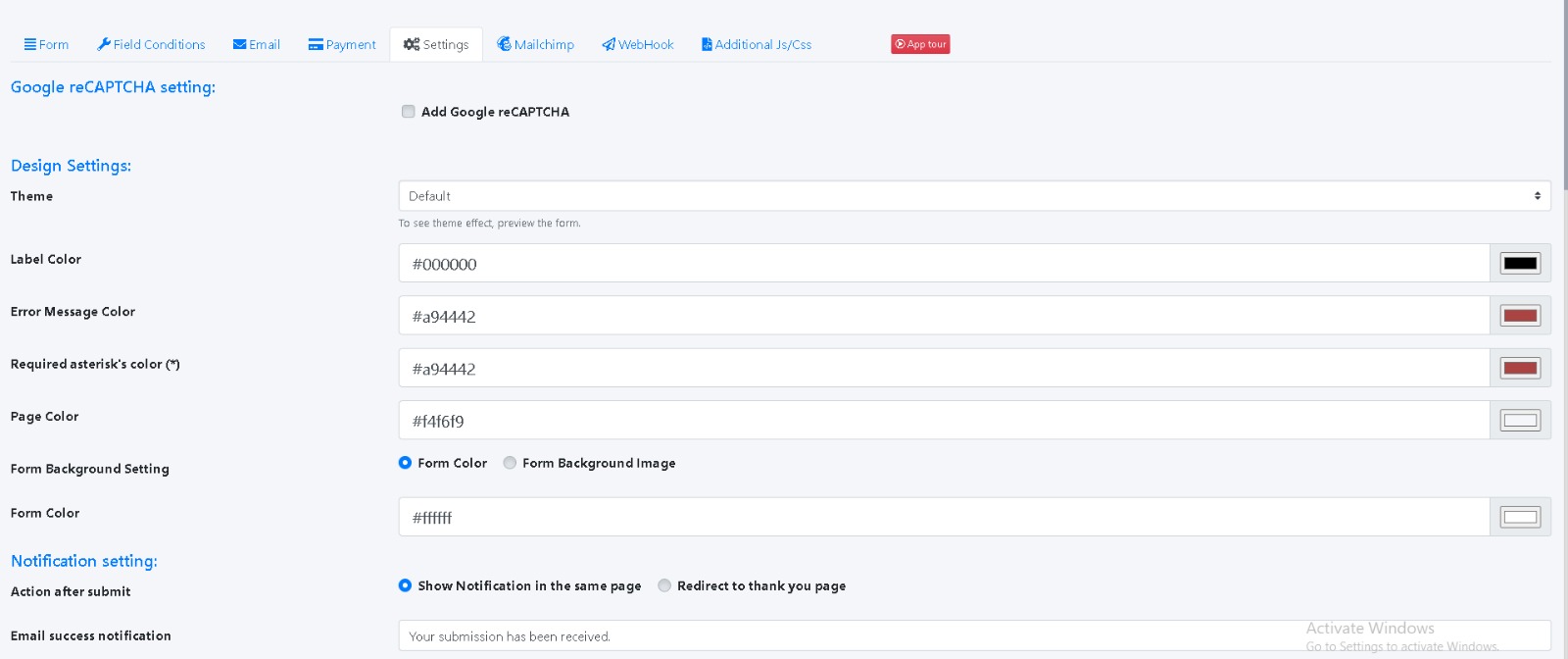Select the Form Color radio button
Image resolution: width=1568 pixels, height=659 pixels.
tap(405, 463)
